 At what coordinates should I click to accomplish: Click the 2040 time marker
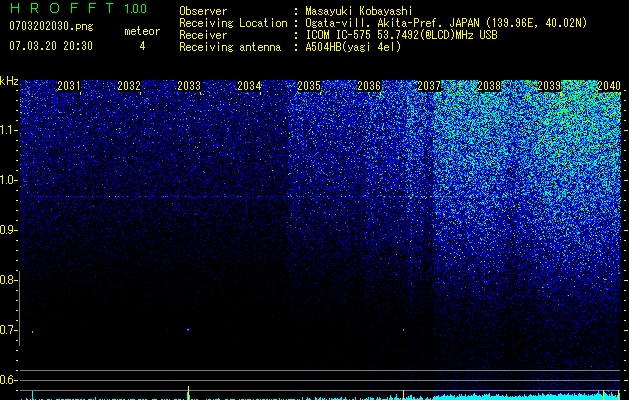(x=609, y=86)
